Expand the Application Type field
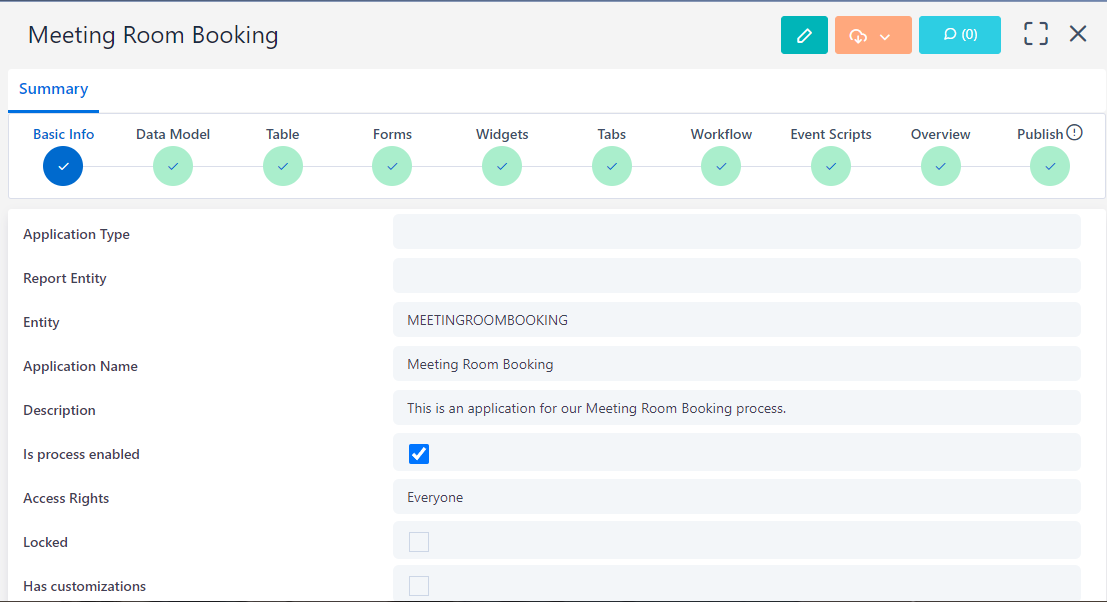Screen dimensions: 1107x602 pos(736,232)
